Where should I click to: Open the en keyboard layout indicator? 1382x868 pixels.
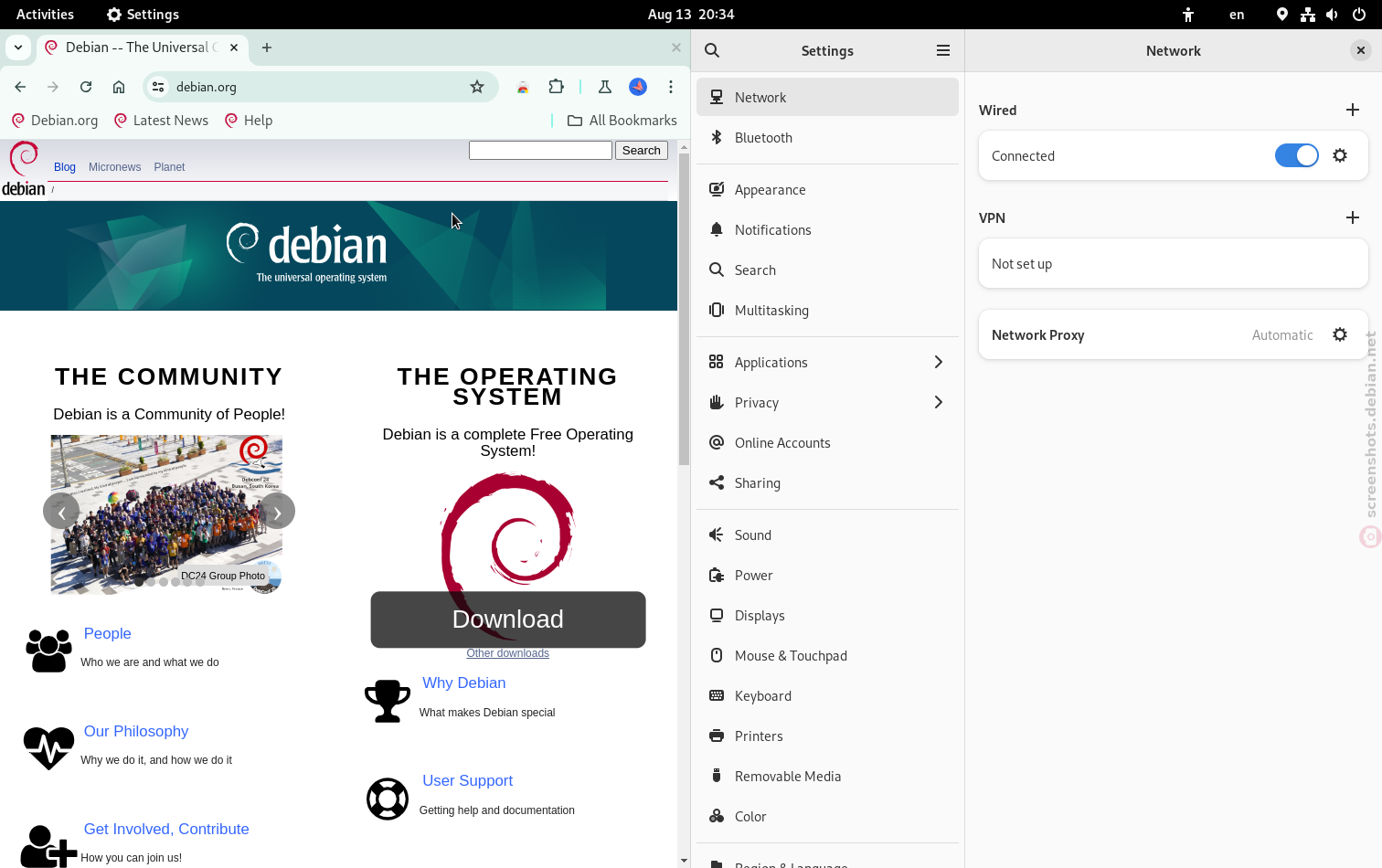1237,14
